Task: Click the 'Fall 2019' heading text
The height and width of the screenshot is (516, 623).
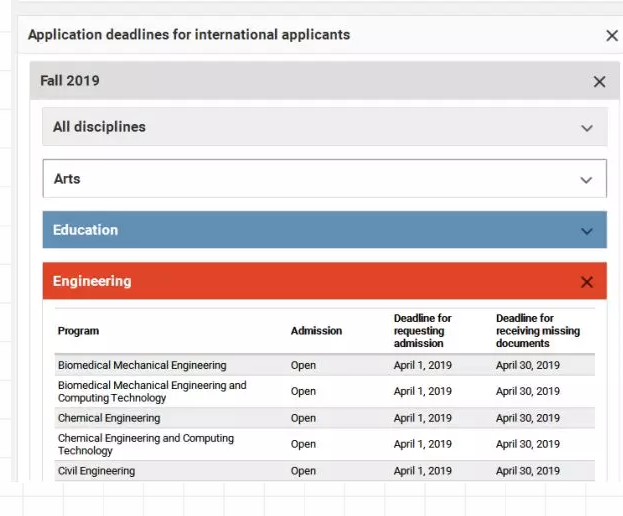Action: pos(70,81)
